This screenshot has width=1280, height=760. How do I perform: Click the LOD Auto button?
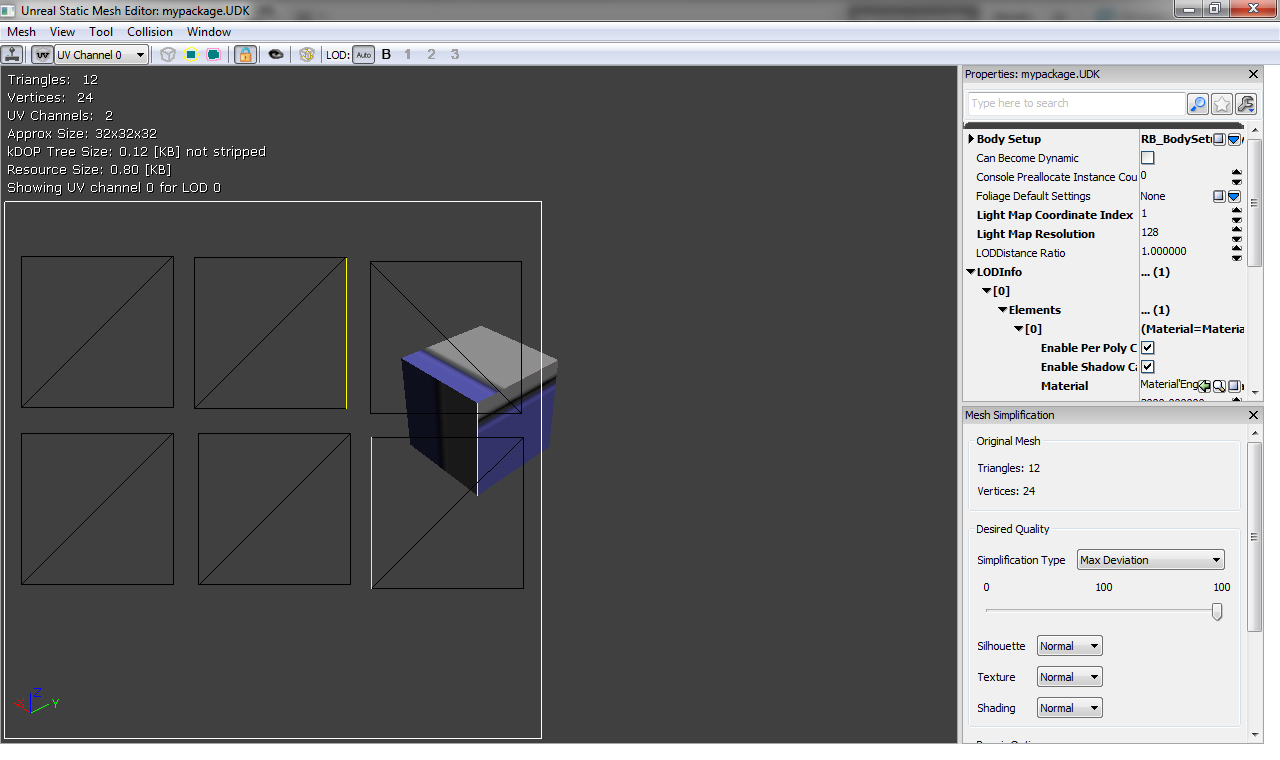(363, 55)
